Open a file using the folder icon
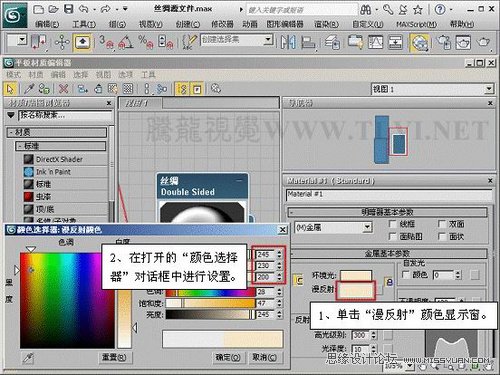The height and width of the screenshot is (375, 500). (54, 9)
